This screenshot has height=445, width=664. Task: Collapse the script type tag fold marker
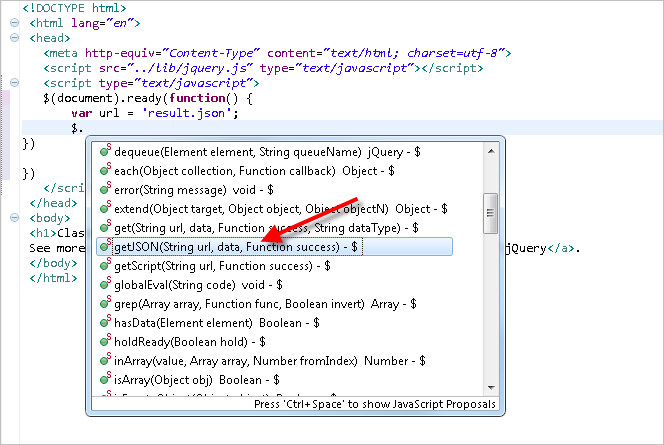pos(14,82)
